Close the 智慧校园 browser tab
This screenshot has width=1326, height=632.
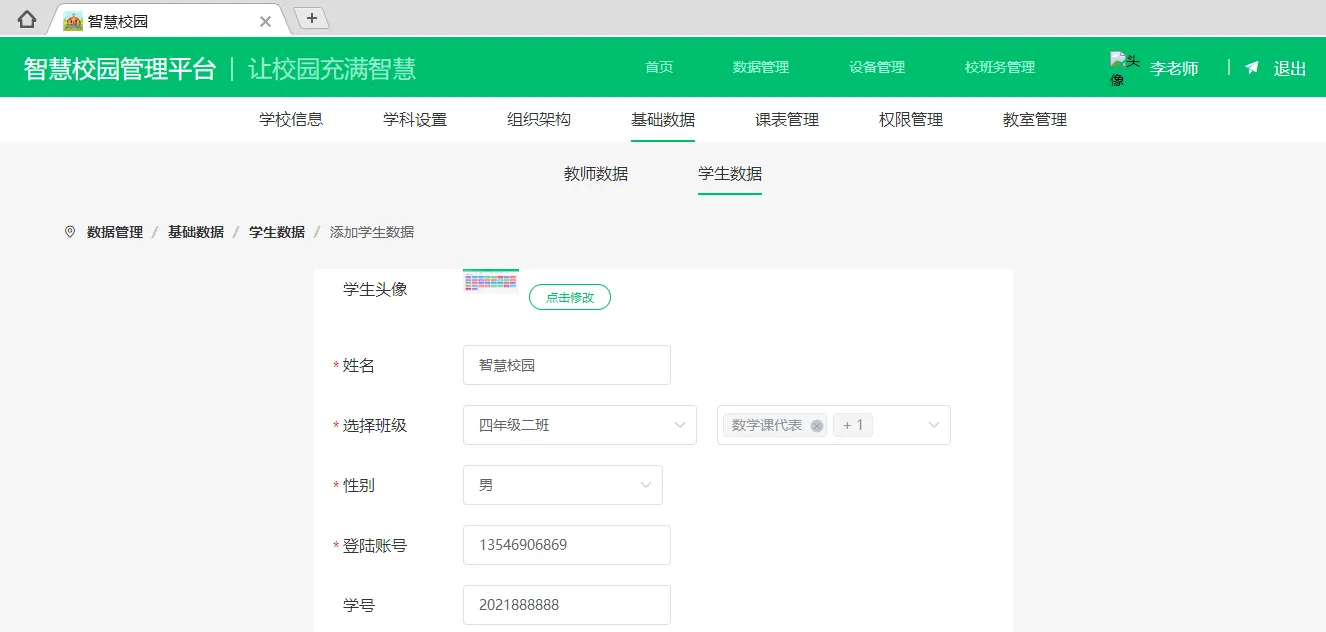(265, 21)
